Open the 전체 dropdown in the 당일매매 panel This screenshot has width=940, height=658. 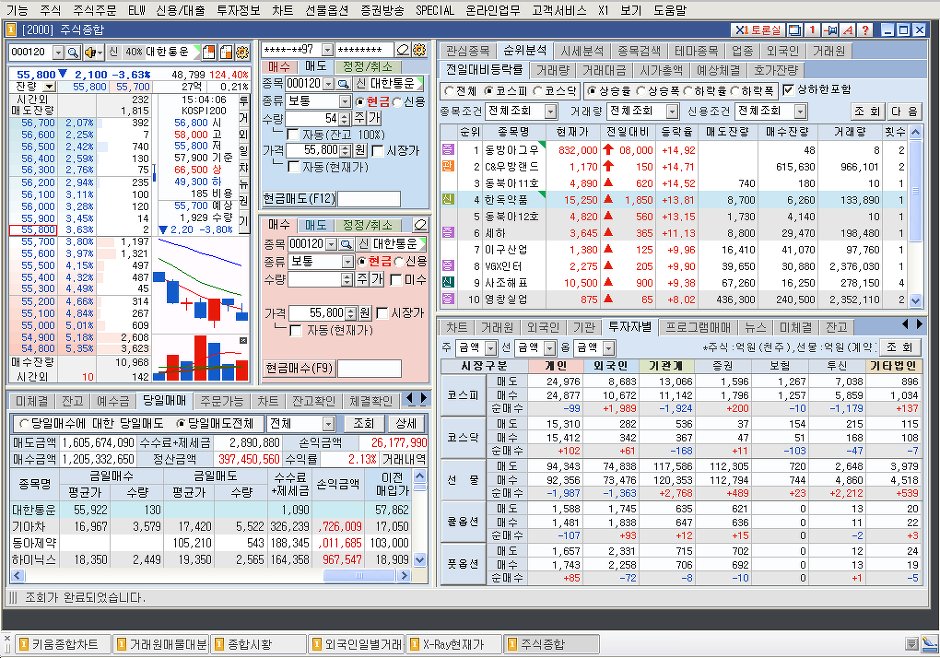pyautogui.click(x=328, y=424)
